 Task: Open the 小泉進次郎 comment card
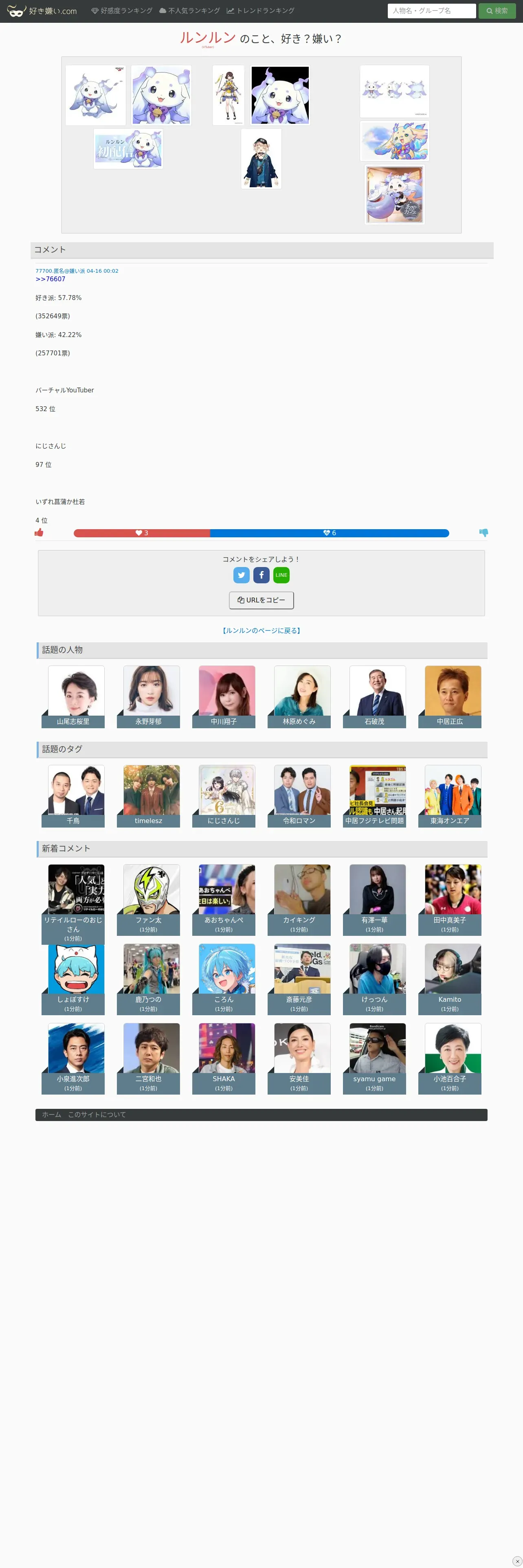(x=73, y=1058)
